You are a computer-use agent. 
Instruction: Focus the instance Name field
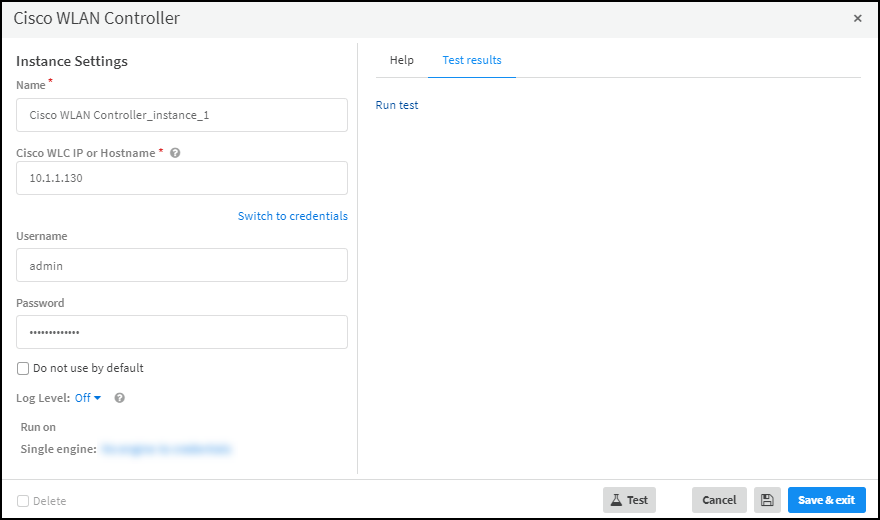pyautogui.click(x=182, y=115)
